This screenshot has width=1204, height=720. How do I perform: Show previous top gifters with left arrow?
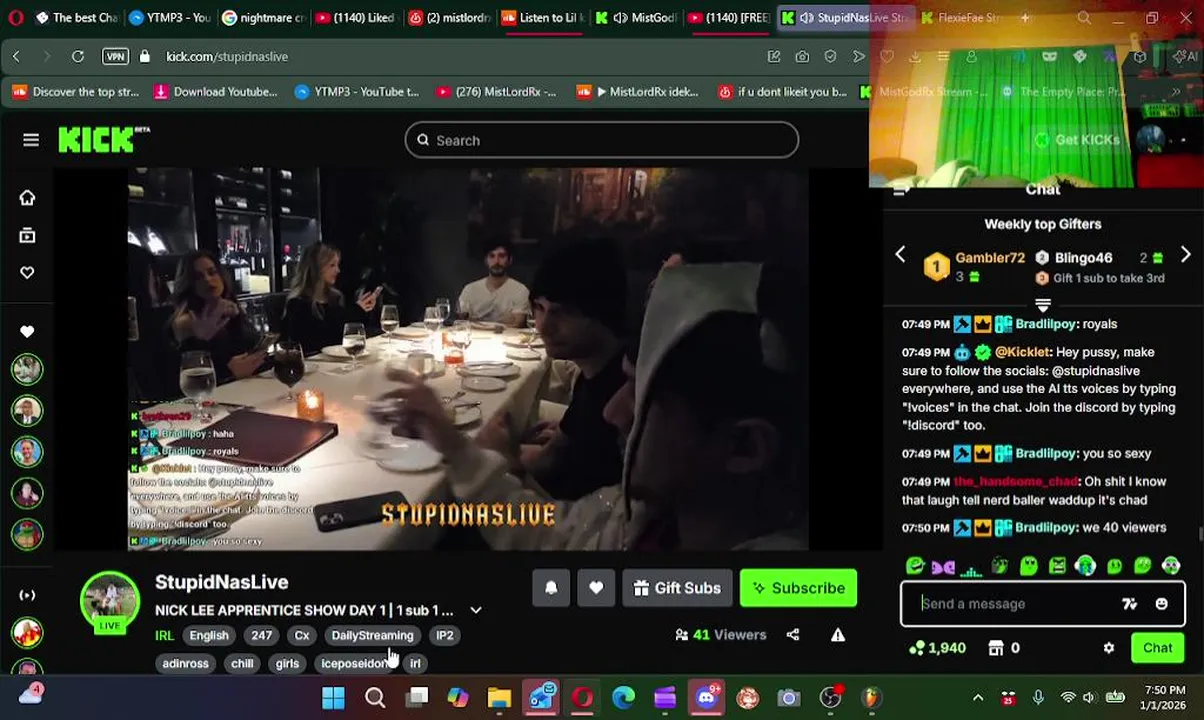900,255
